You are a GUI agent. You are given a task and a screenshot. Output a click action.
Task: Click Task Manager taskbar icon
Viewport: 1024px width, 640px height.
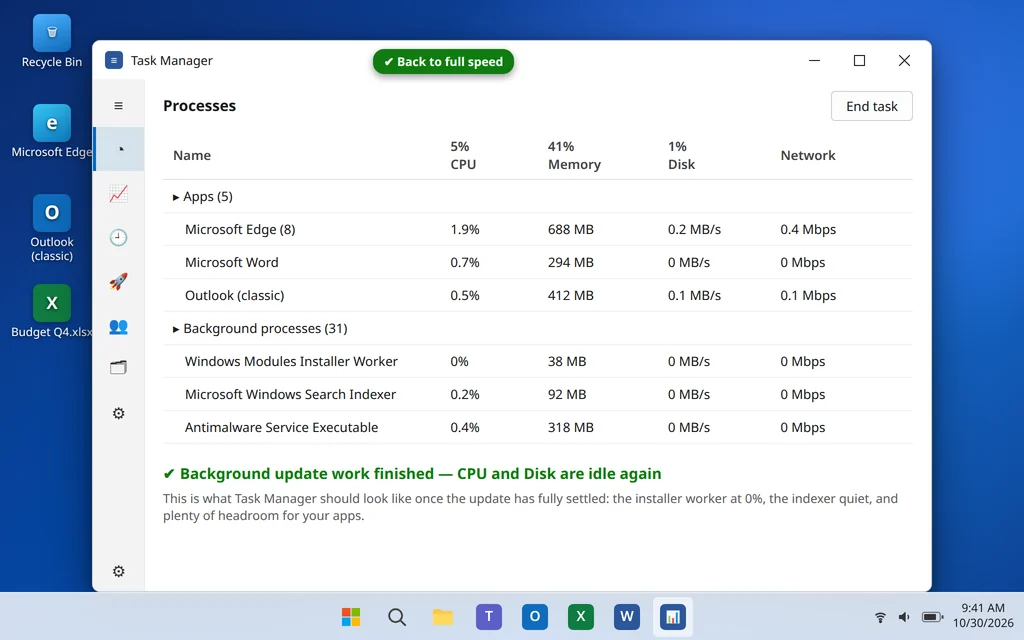[x=673, y=616]
